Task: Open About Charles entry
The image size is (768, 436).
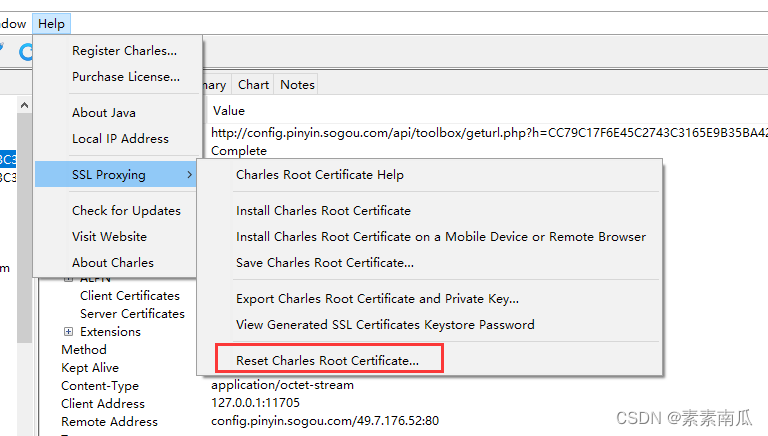Action: 113,263
